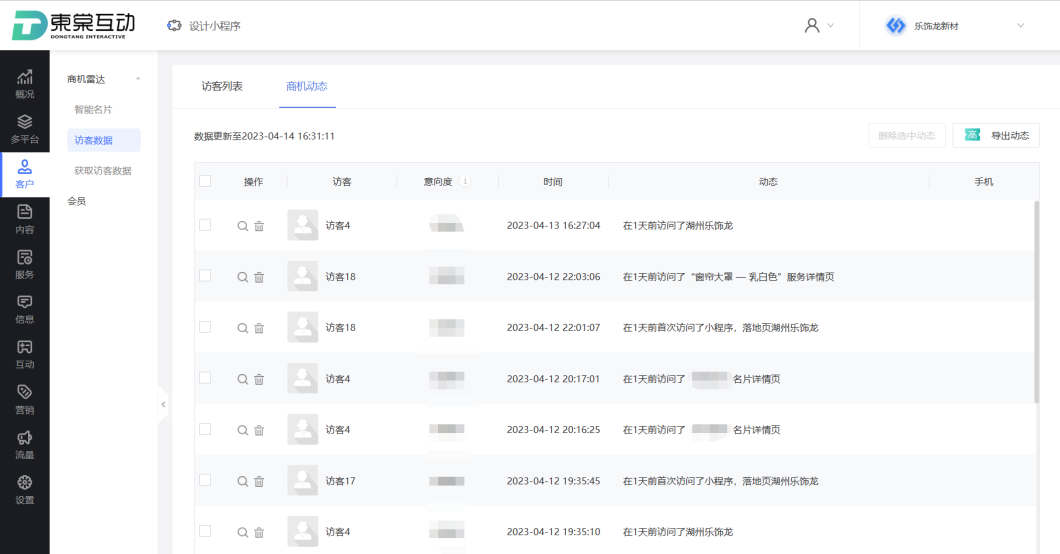The image size is (1060, 554).
Task: Select the 客户 sidebar section
Action: [x=24, y=174]
